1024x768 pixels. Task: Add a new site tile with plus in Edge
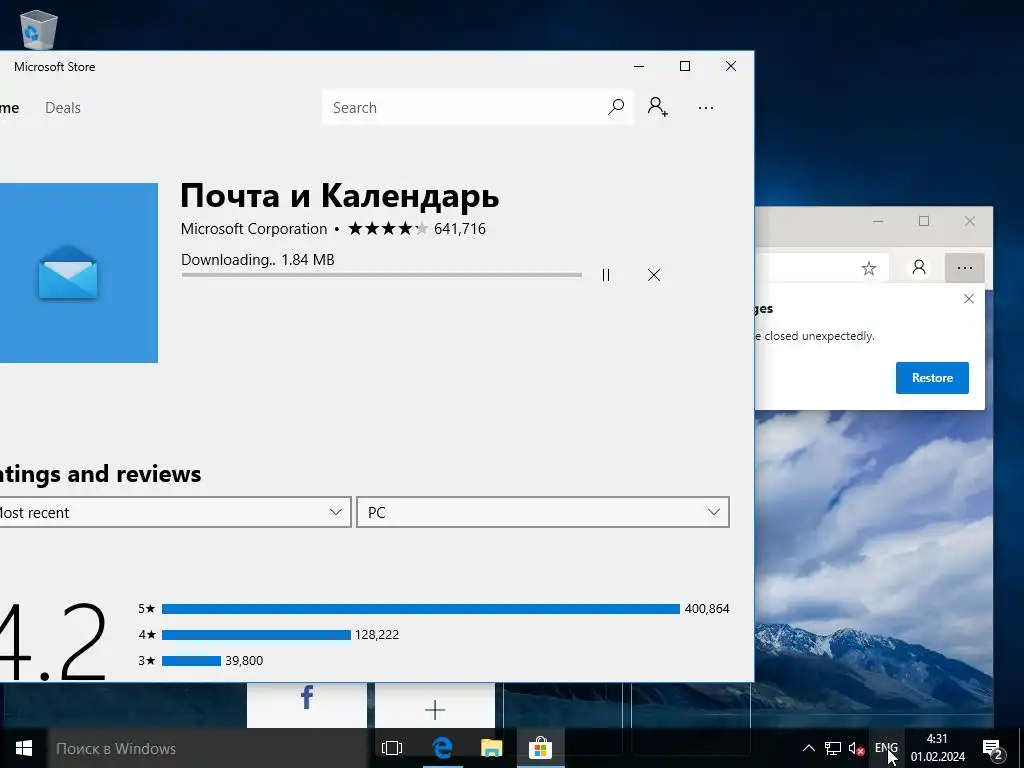point(435,705)
